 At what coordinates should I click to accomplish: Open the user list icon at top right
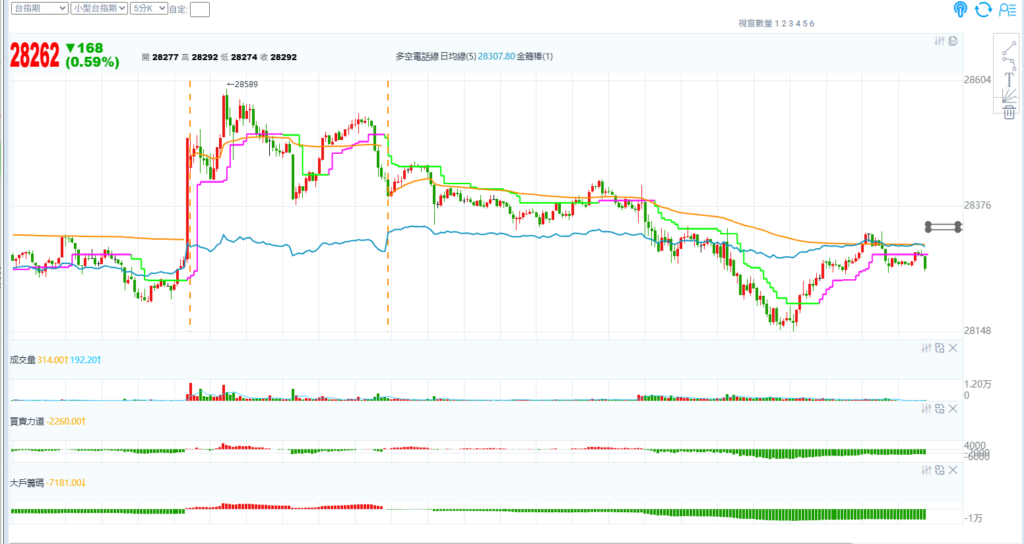1007,9
